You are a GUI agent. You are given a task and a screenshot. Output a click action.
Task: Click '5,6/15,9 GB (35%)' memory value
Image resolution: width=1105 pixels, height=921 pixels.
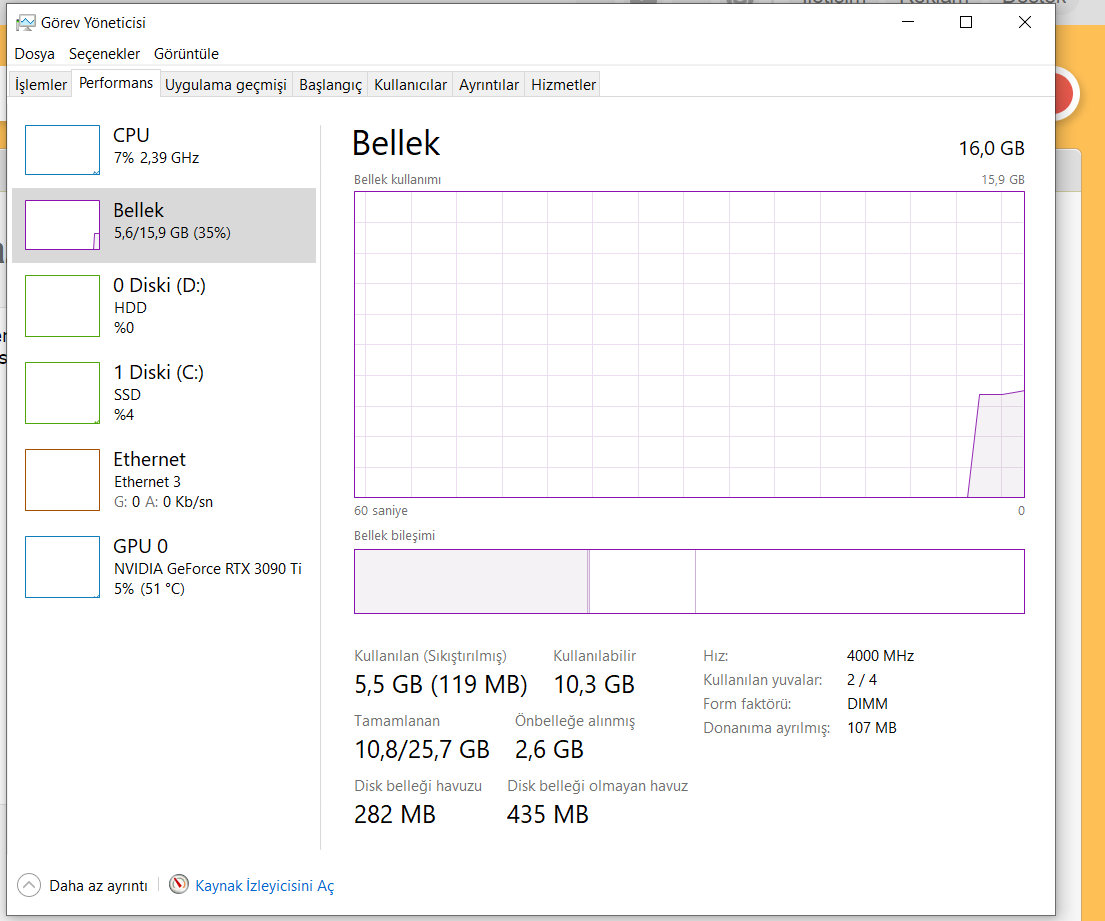(172, 233)
